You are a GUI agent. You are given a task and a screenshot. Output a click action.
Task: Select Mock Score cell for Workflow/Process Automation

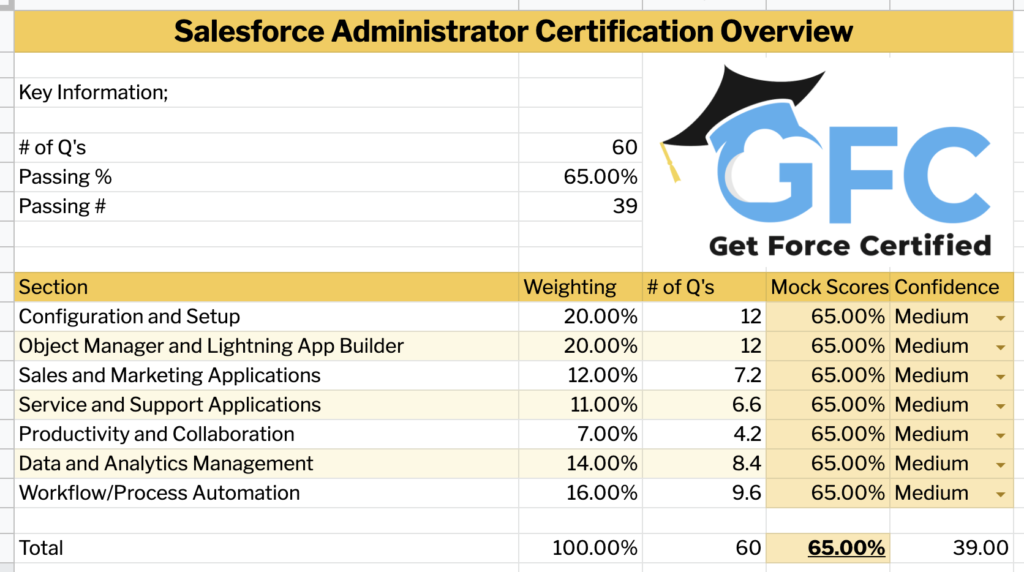[x=828, y=493]
